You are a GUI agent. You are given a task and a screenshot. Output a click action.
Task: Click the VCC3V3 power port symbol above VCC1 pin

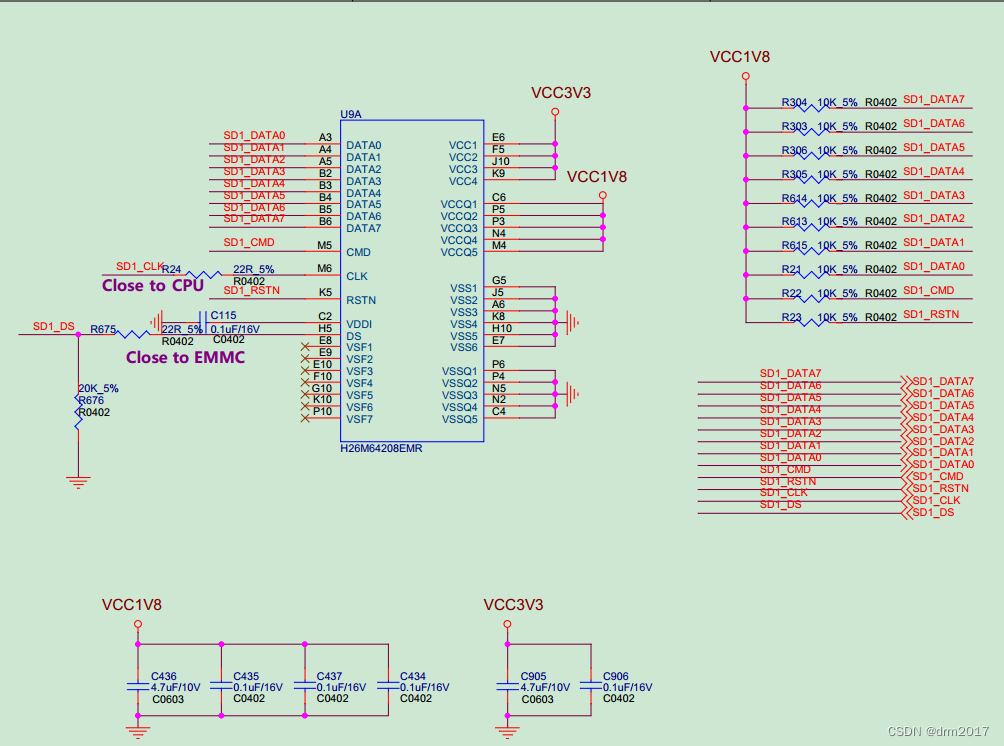[556, 110]
